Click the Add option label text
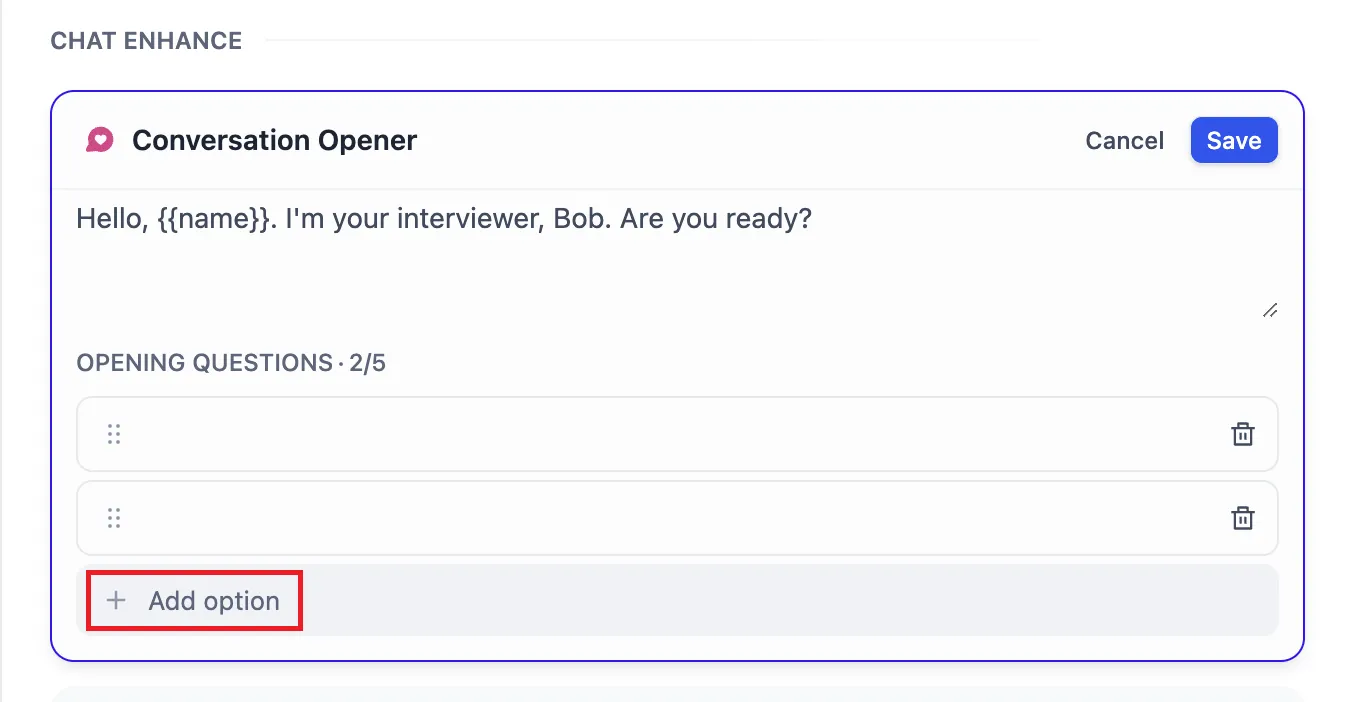This screenshot has height=702, width=1350. (x=214, y=601)
